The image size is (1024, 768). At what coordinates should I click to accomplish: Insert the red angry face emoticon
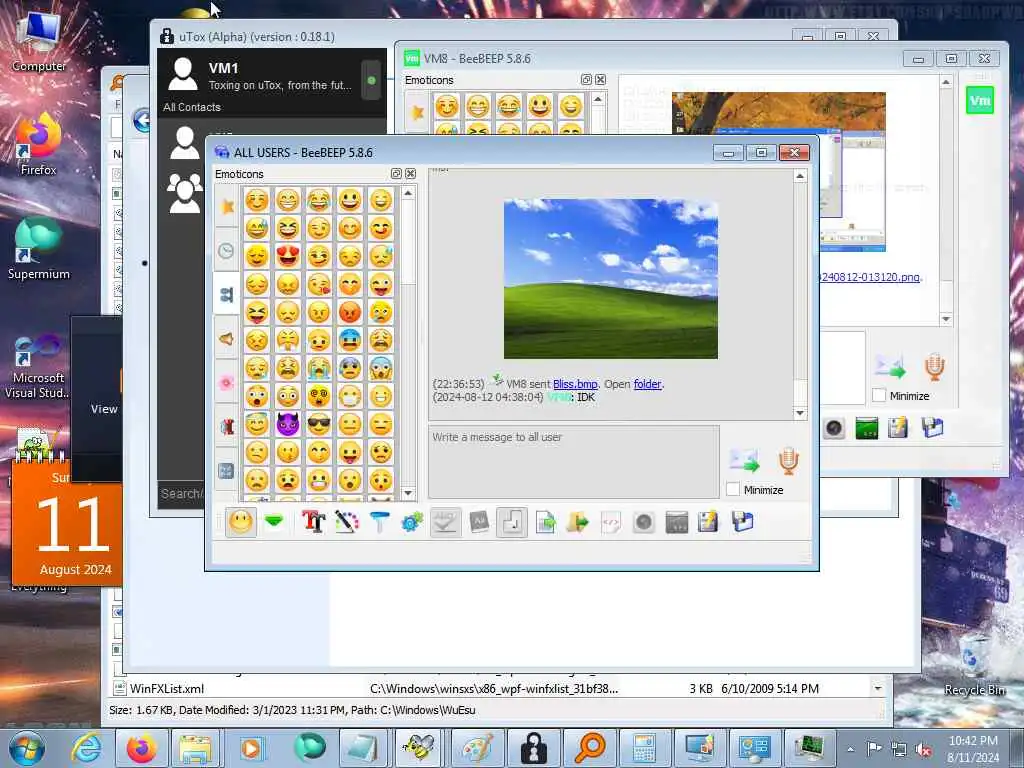click(350, 312)
